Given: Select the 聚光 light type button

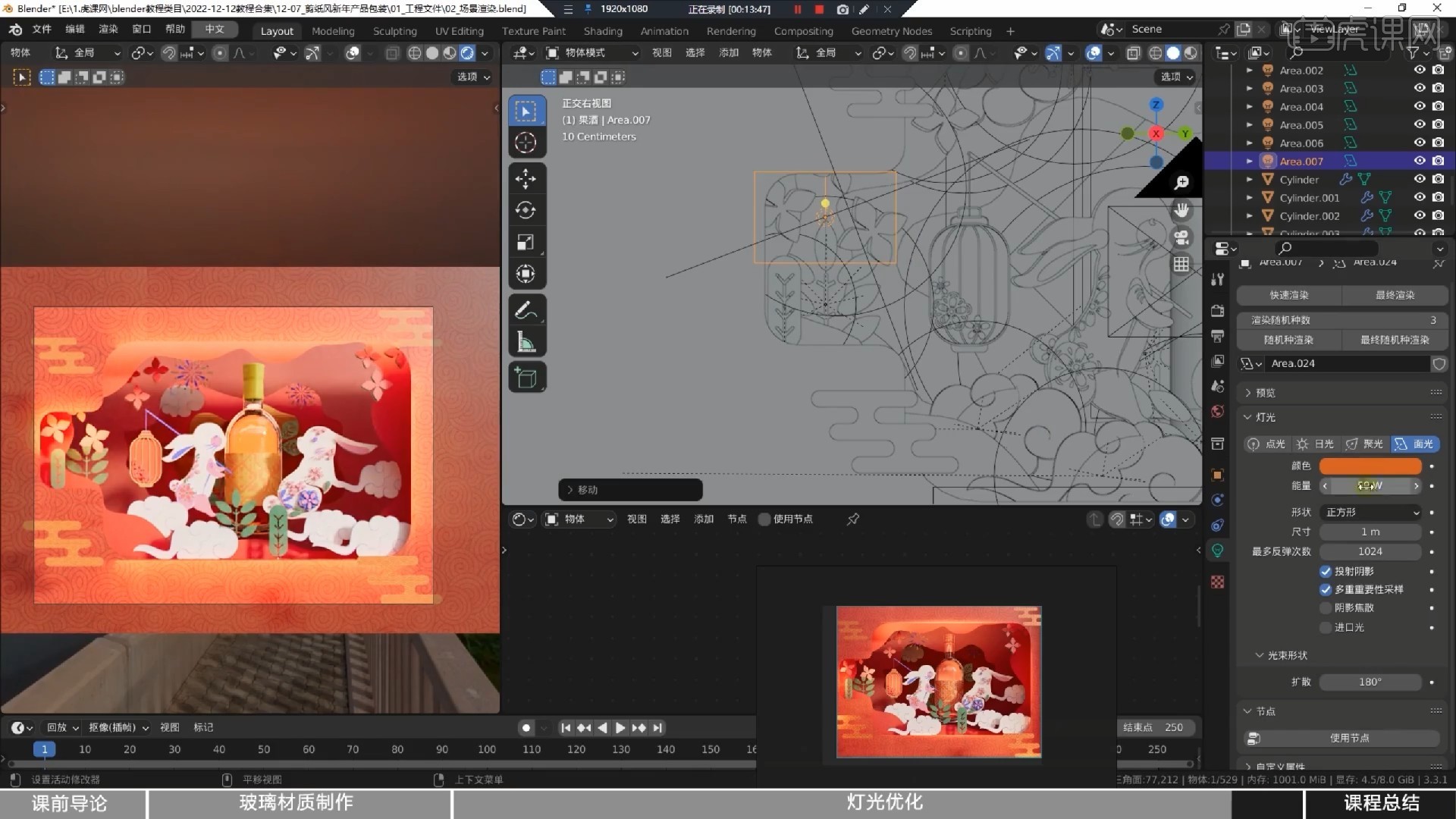Looking at the screenshot, I should (1364, 444).
